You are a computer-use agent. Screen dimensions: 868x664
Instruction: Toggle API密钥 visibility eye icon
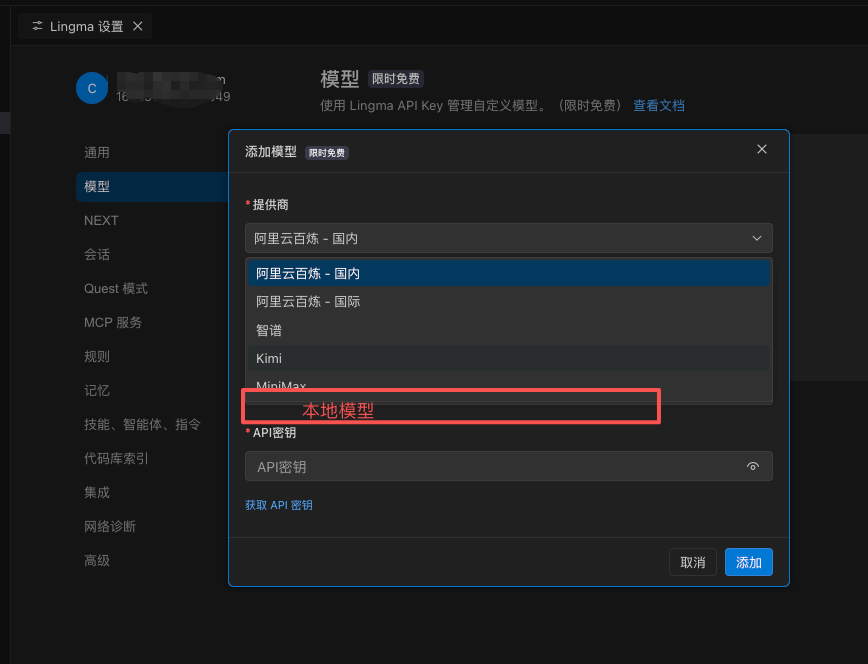(753, 466)
